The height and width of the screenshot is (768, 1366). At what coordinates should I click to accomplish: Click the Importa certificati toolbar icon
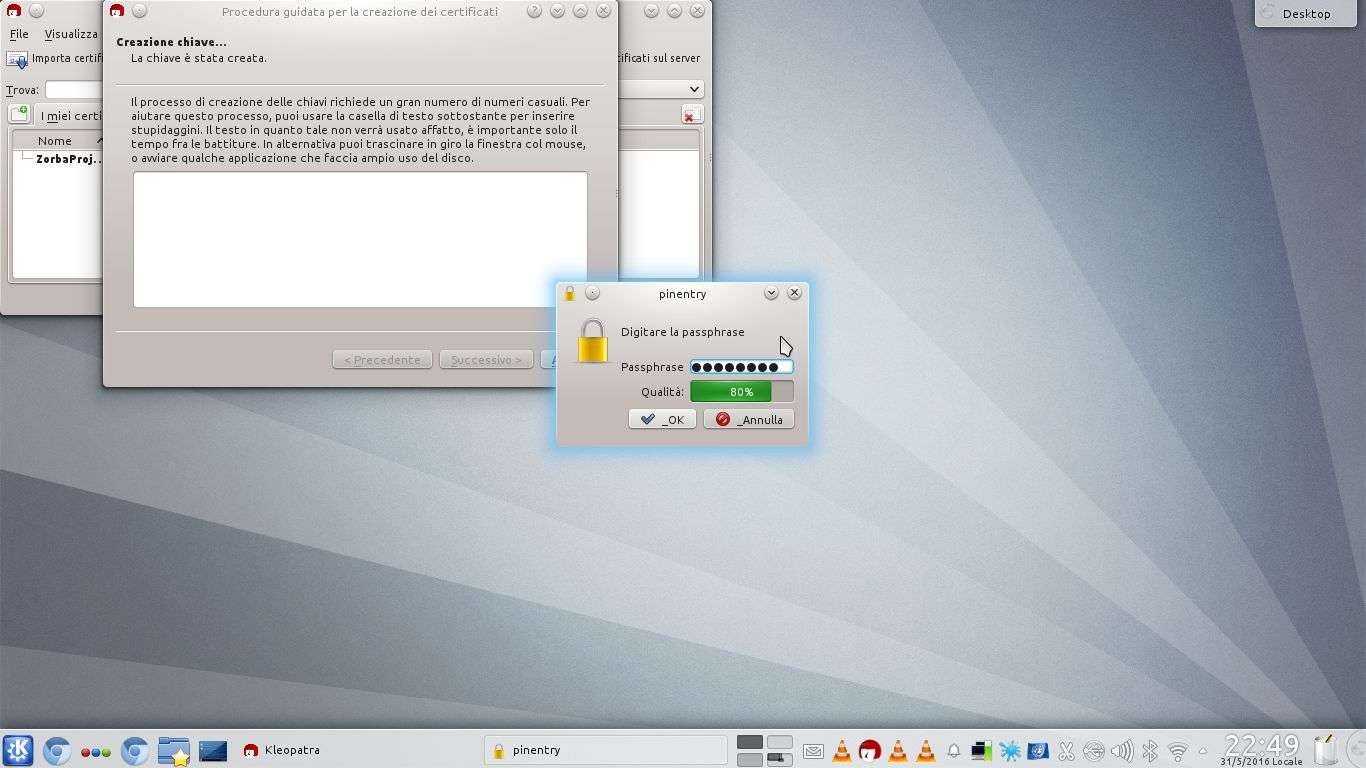(17, 59)
